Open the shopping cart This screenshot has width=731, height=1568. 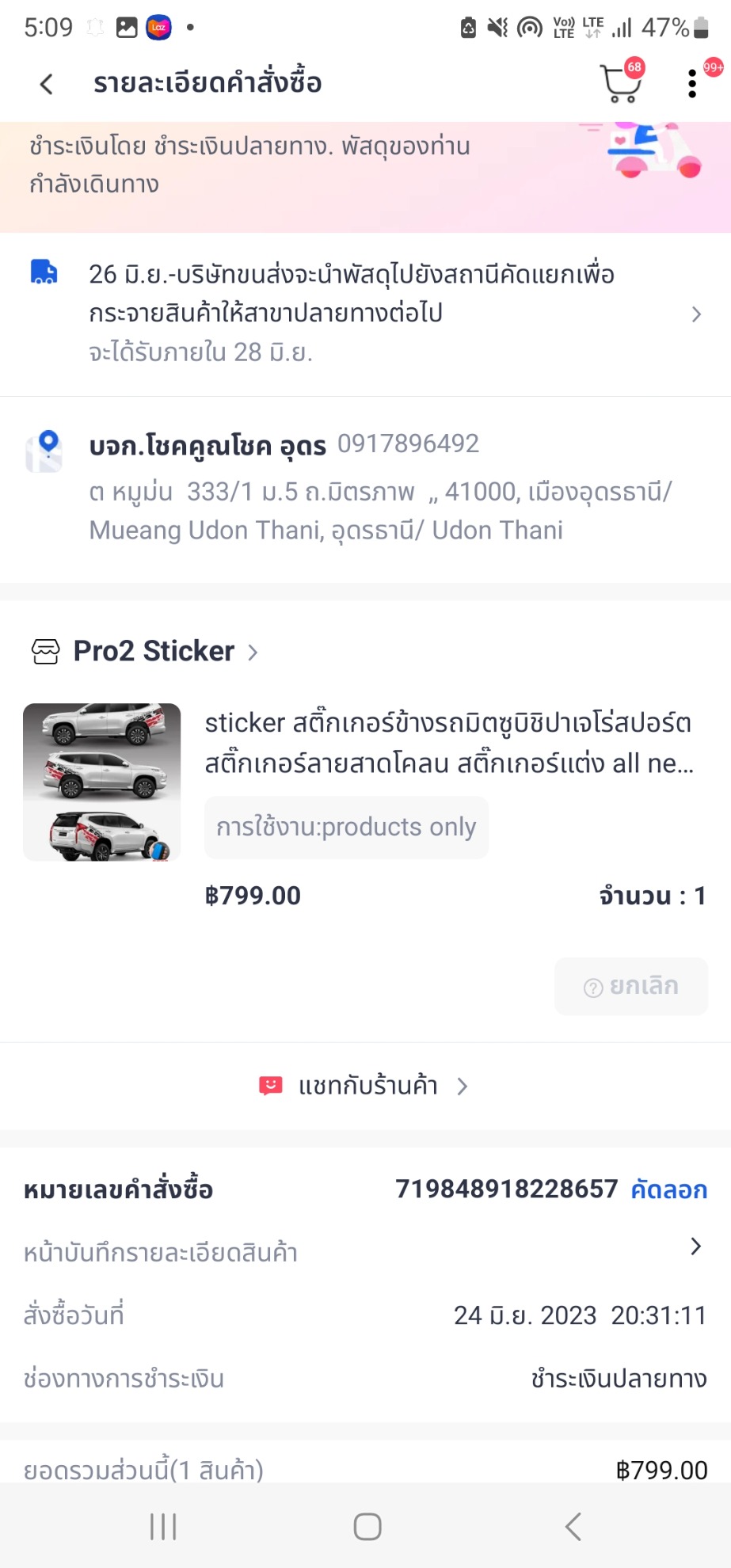click(x=621, y=83)
